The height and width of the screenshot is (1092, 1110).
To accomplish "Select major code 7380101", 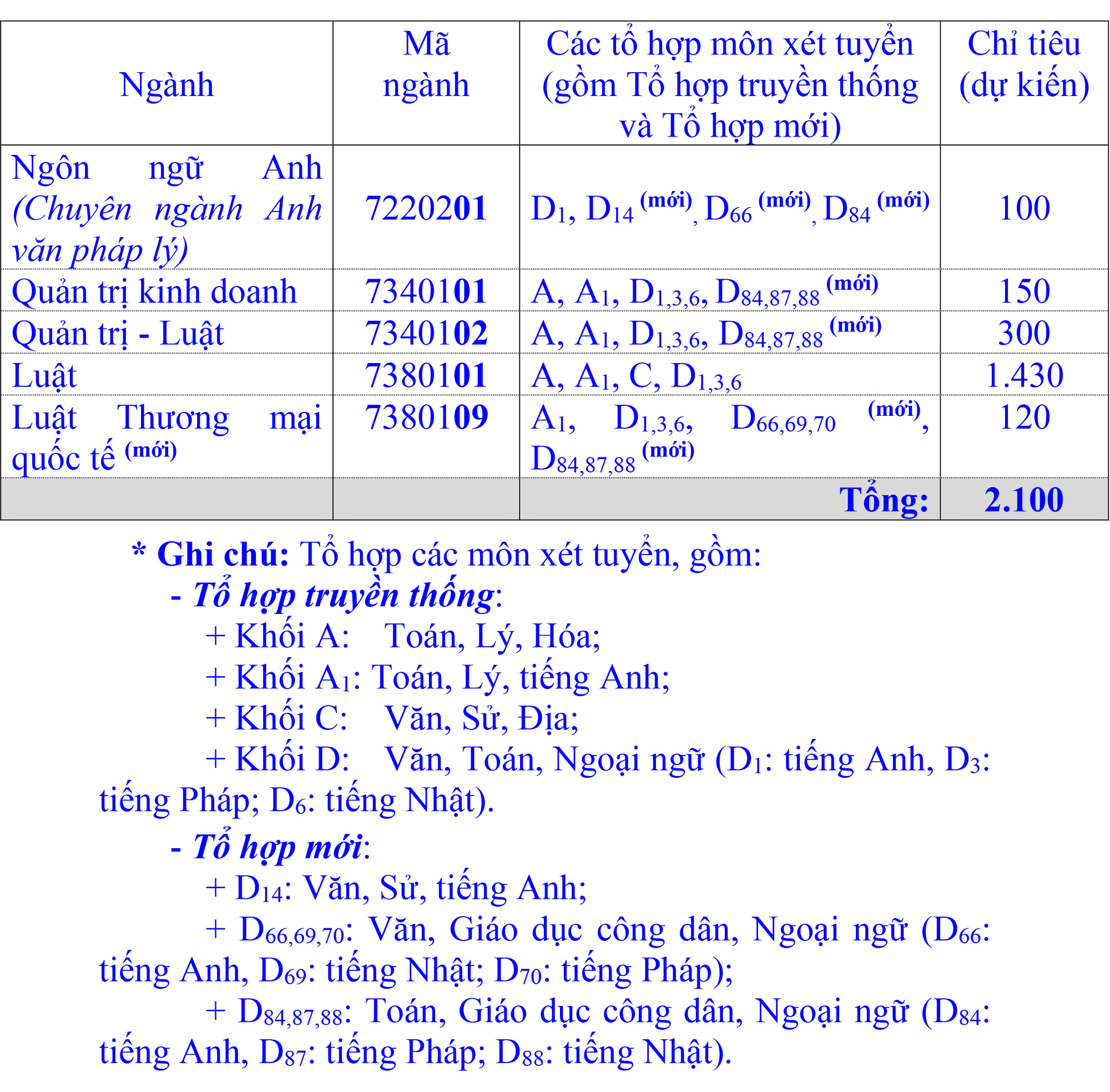I will pos(426,376).
